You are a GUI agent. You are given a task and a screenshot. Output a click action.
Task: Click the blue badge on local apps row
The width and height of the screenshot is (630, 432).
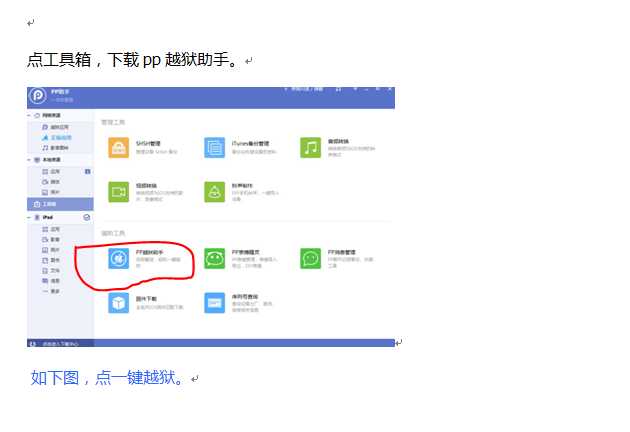88,172
